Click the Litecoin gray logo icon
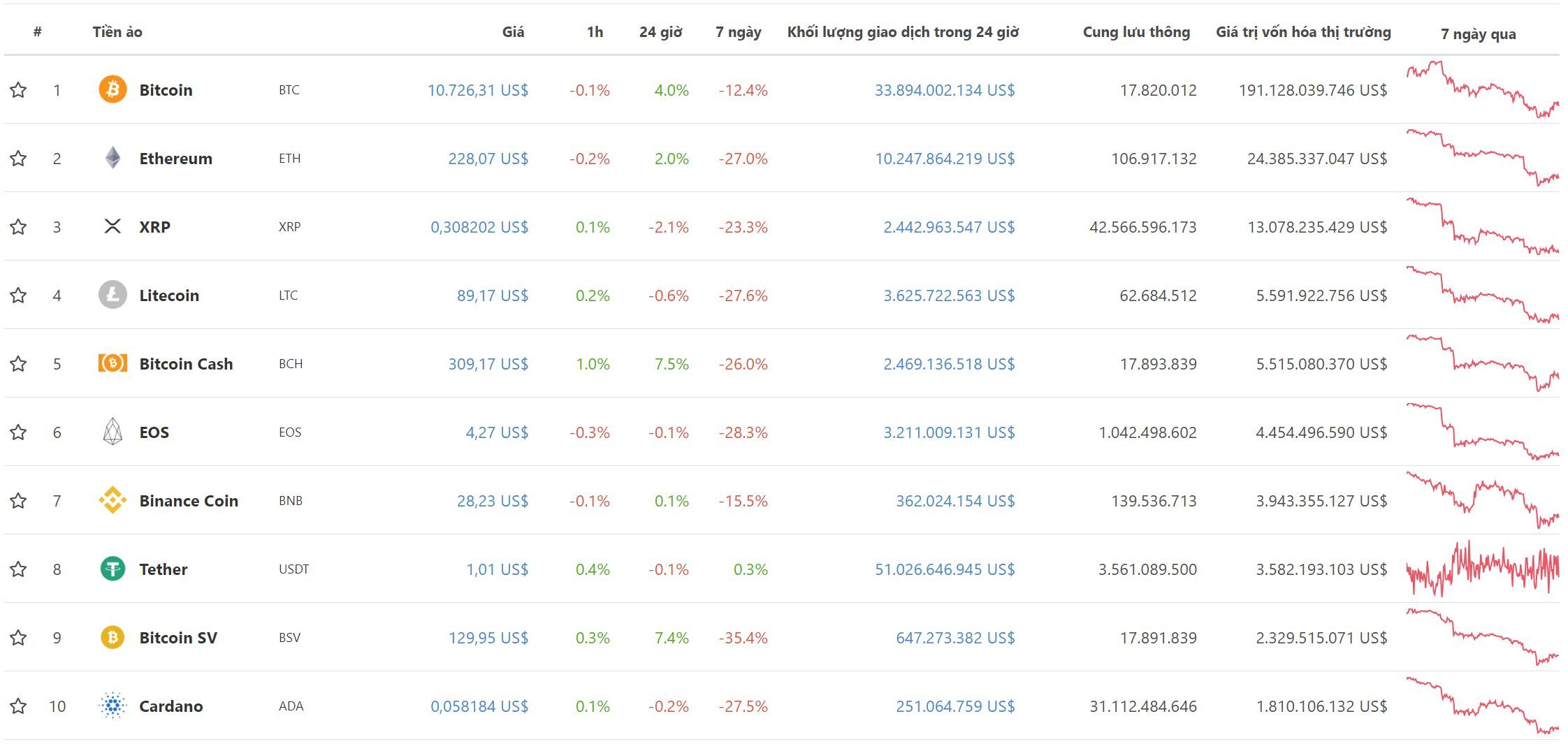 [112, 295]
